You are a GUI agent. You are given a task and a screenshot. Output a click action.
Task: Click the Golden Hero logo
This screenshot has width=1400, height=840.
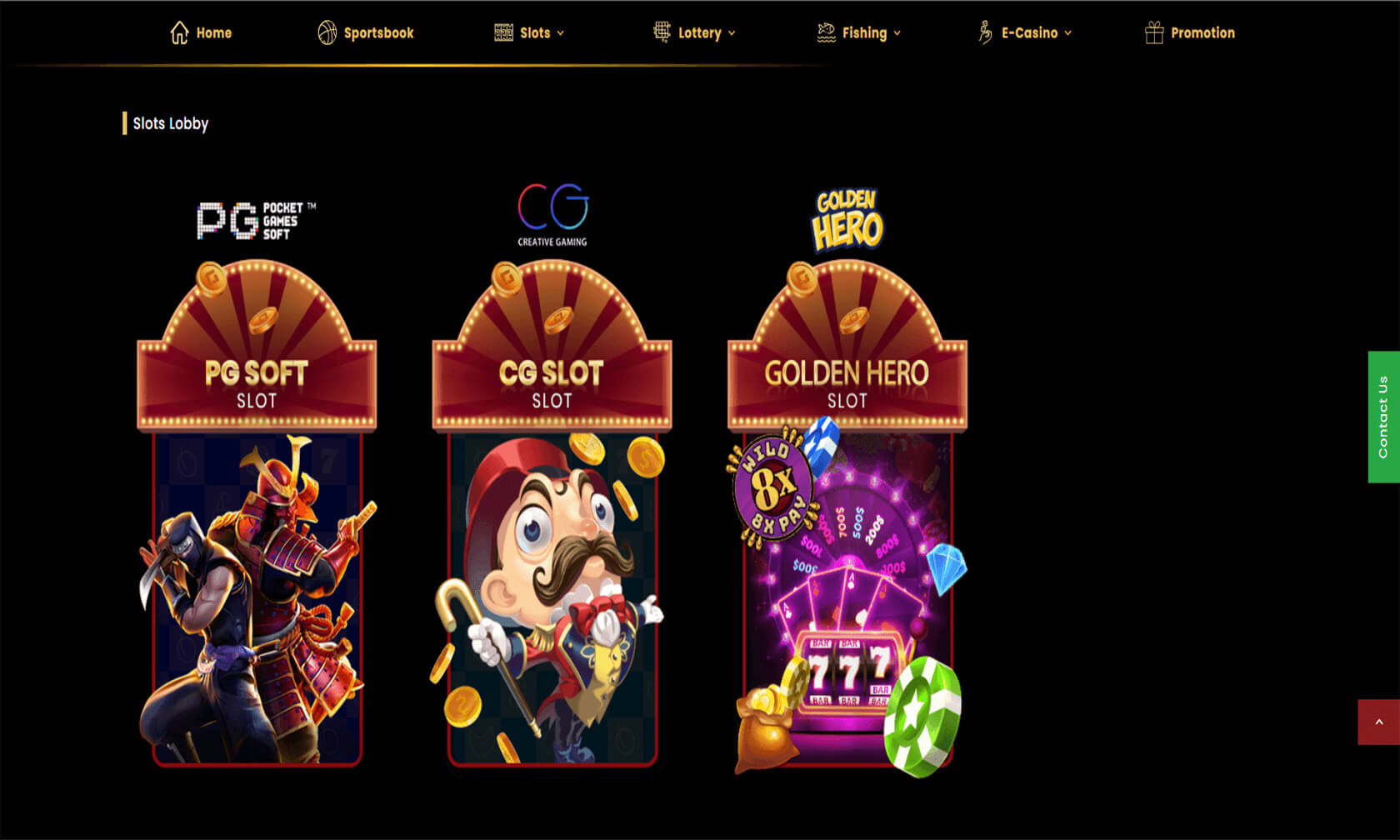click(x=847, y=220)
